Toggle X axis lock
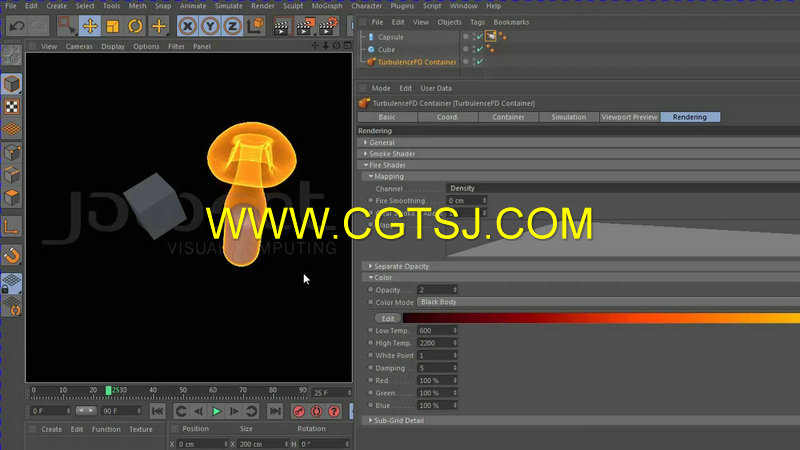Image resolution: width=800 pixels, height=450 pixels. tap(188, 26)
